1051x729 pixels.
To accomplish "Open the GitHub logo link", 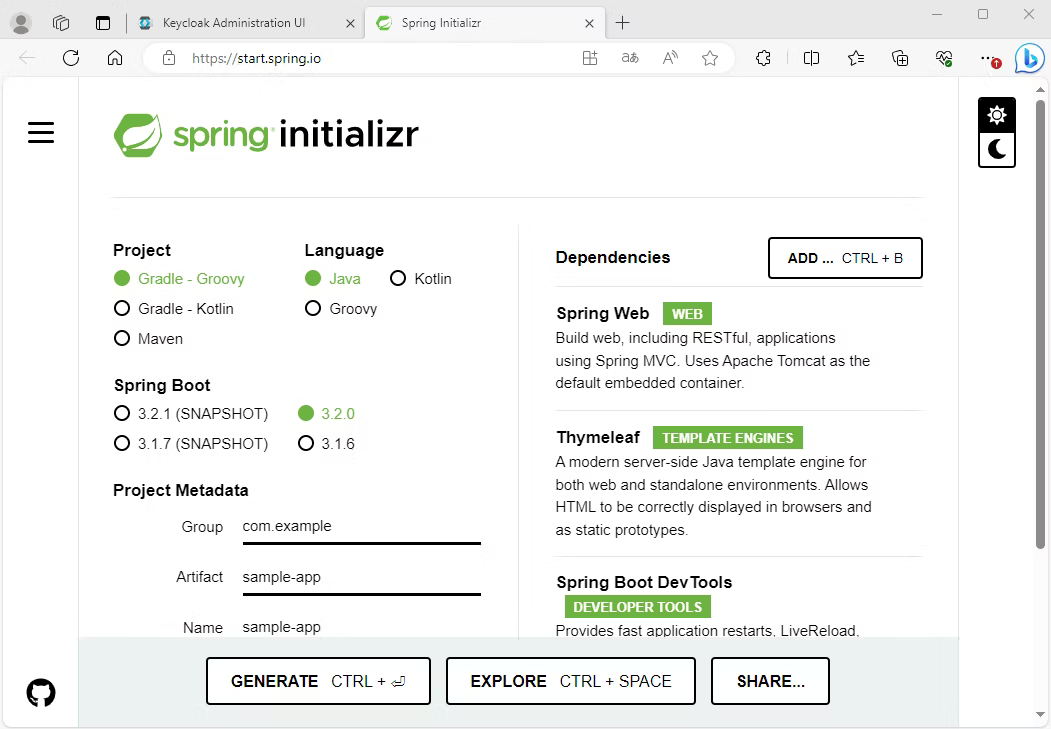I will point(41,692).
